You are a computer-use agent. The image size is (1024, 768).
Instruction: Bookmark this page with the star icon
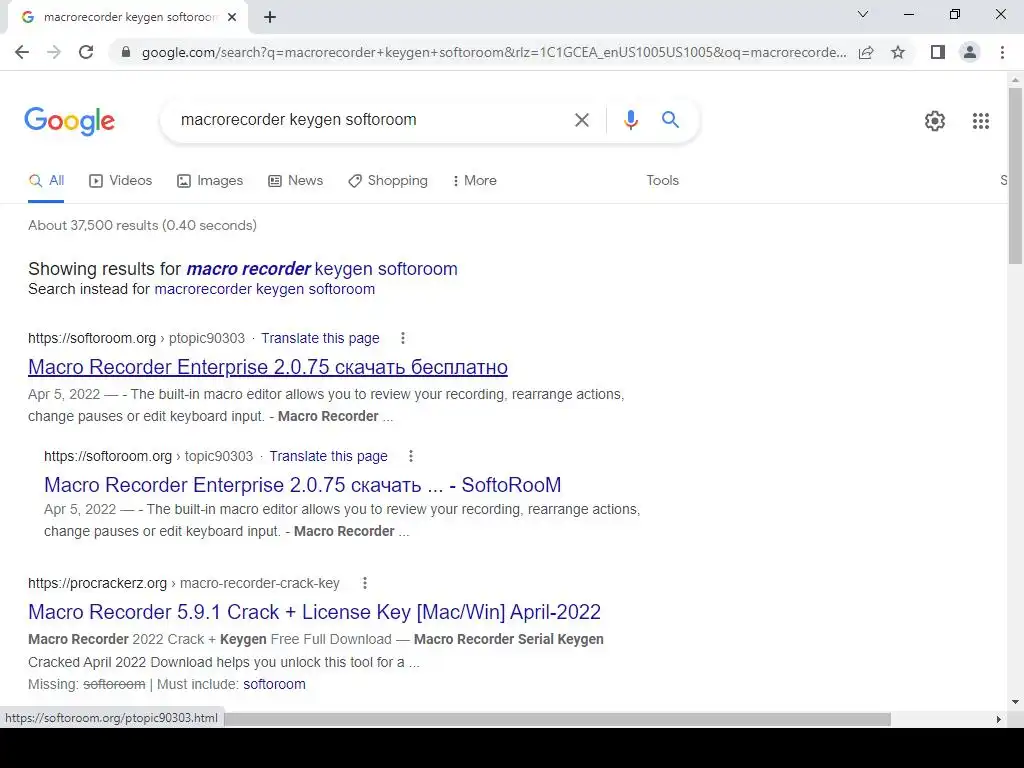(x=898, y=52)
